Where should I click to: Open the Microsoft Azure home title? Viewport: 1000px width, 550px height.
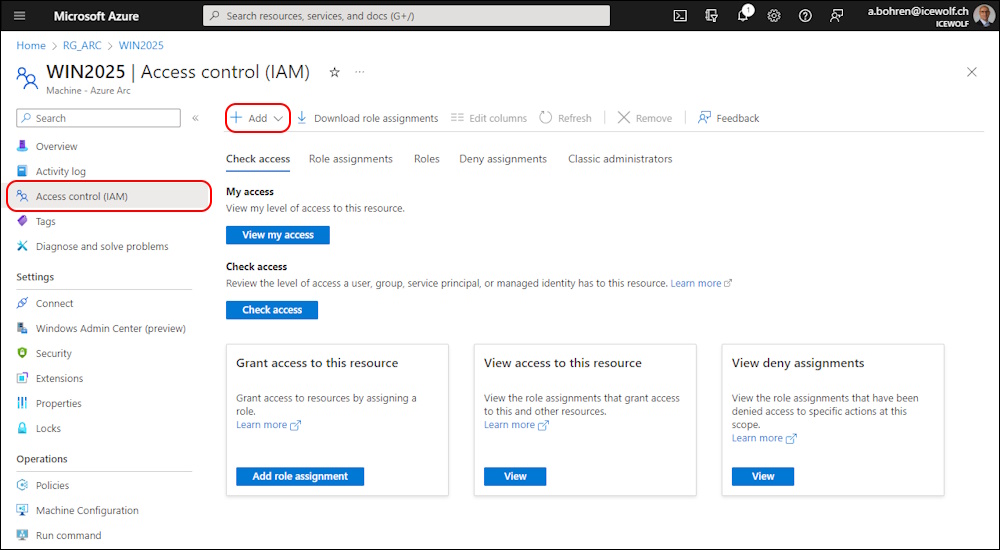[96, 16]
